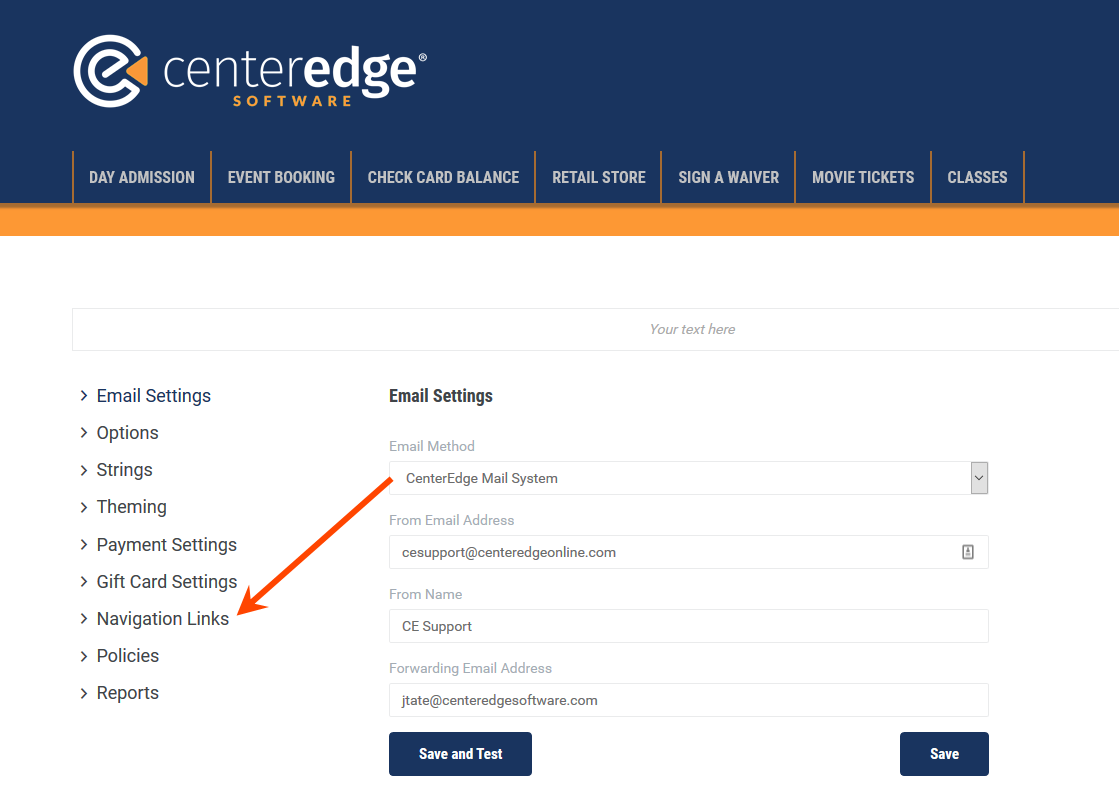Open the Email Method dropdown

point(689,478)
